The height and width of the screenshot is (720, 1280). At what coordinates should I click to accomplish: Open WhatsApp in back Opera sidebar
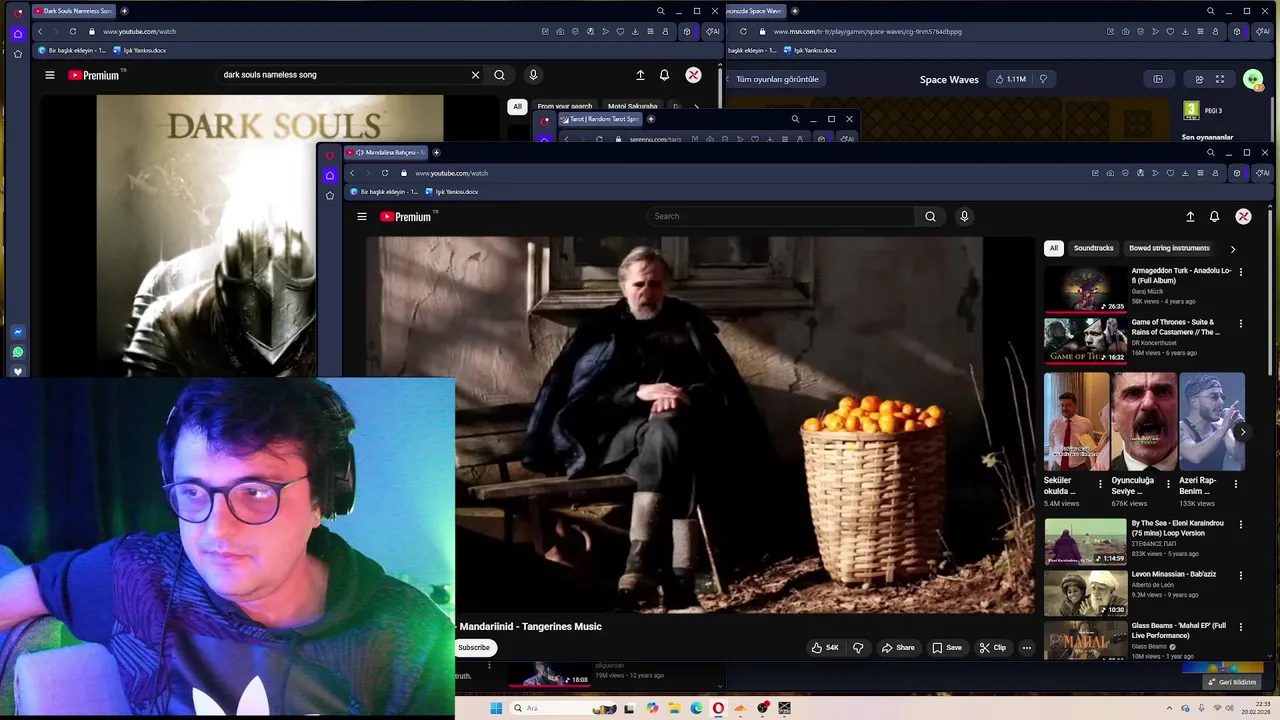pos(18,352)
